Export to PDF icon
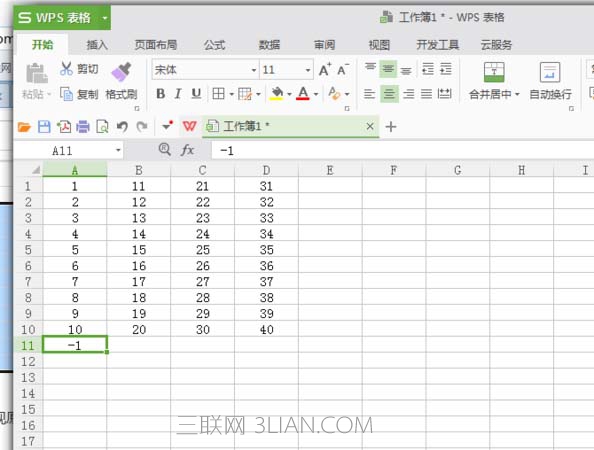Image resolution: width=594 pixels, height=450 pixels. pos(64,127)
